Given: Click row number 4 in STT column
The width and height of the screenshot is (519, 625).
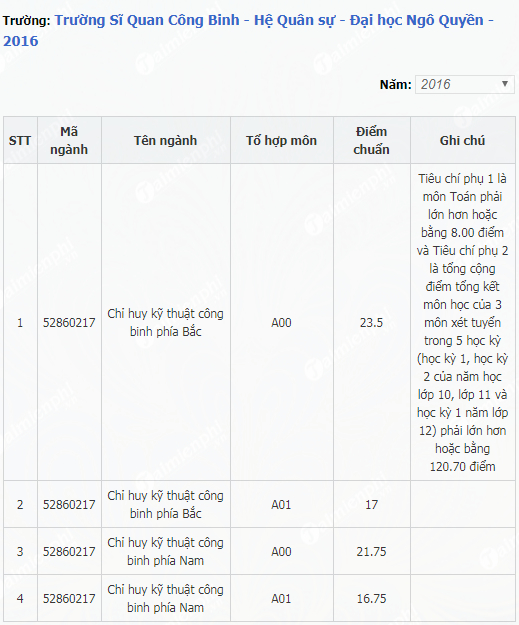Looking at the screenshot, I should 20,598.
